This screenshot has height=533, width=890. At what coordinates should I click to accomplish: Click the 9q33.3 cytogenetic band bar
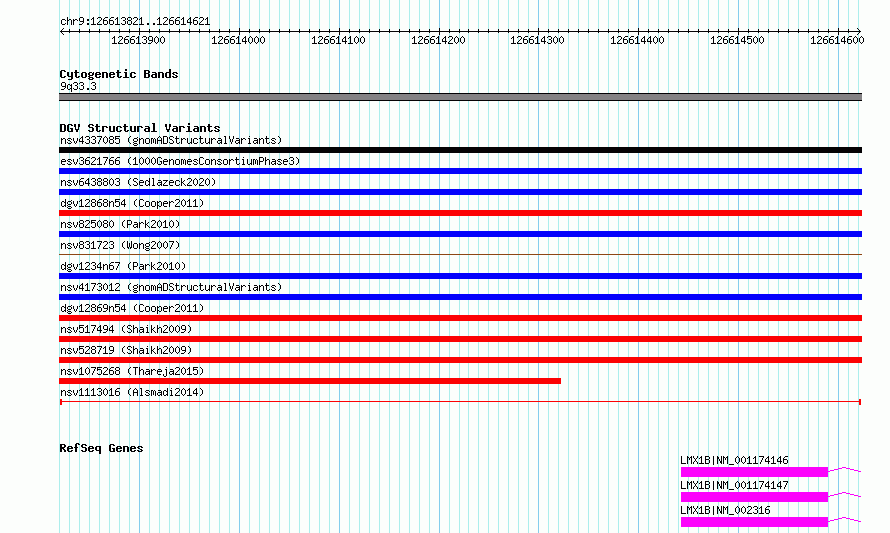click(460, 97)
